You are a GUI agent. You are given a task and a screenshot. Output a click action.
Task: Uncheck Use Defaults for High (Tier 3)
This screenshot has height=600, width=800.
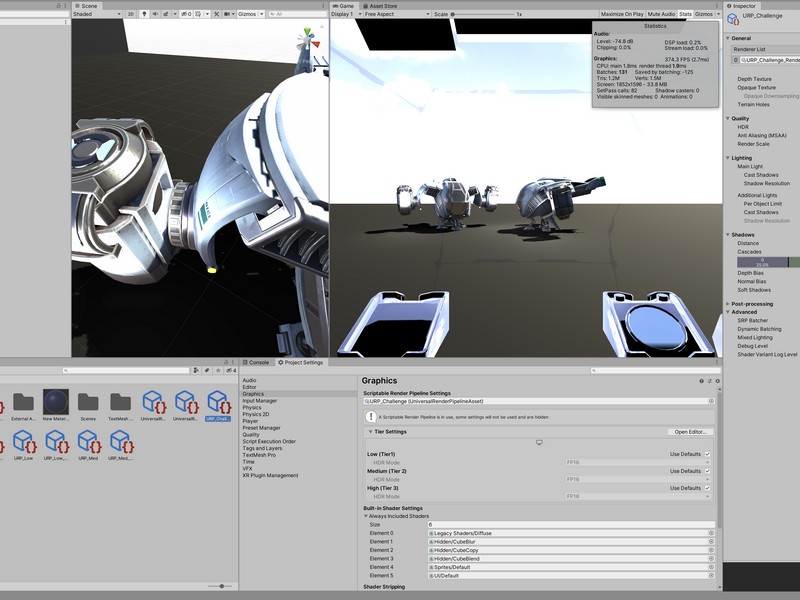click(x=707, y=488)
